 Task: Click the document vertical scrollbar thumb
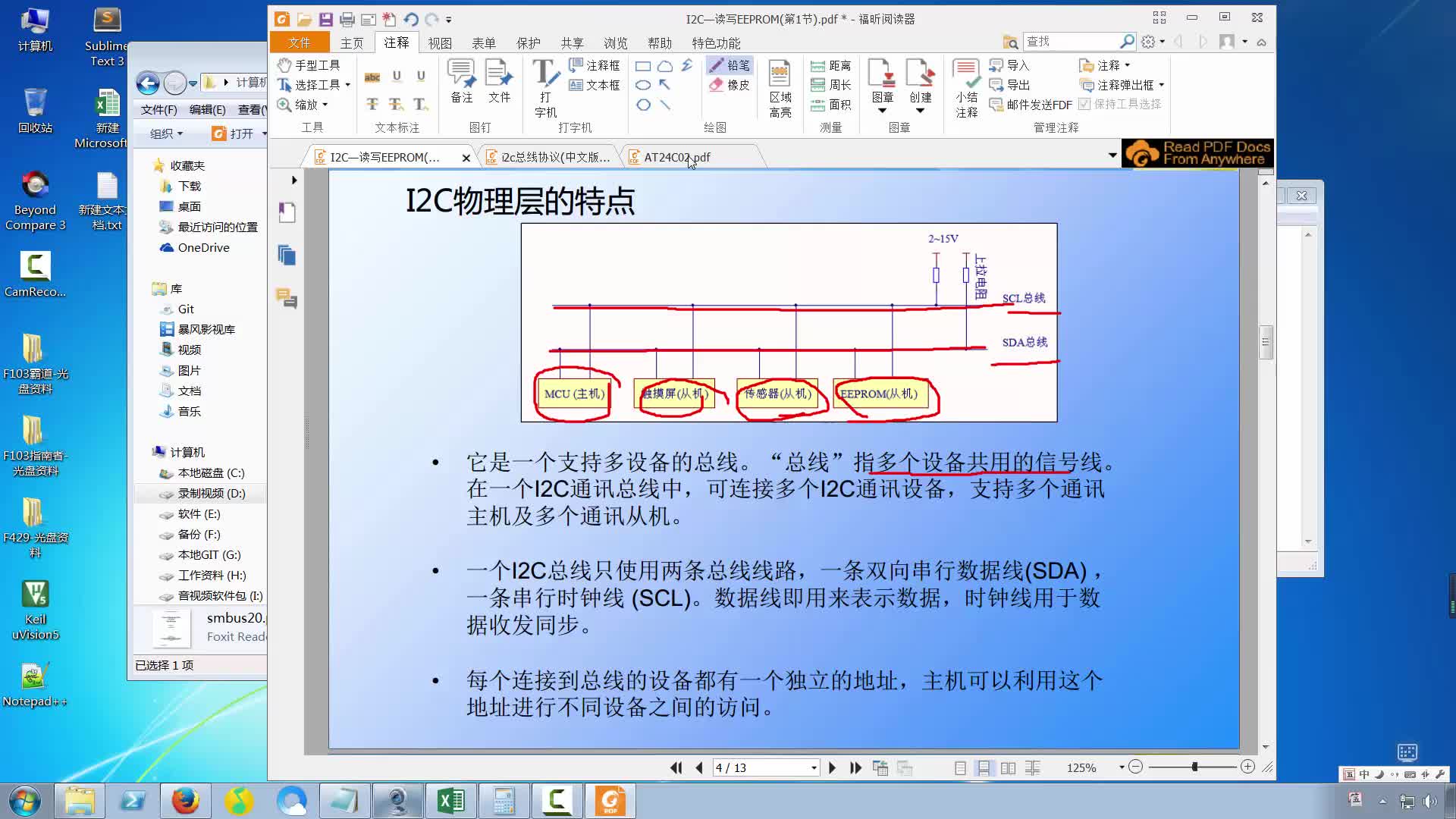pyautogui.click(x=1265, y=342)
